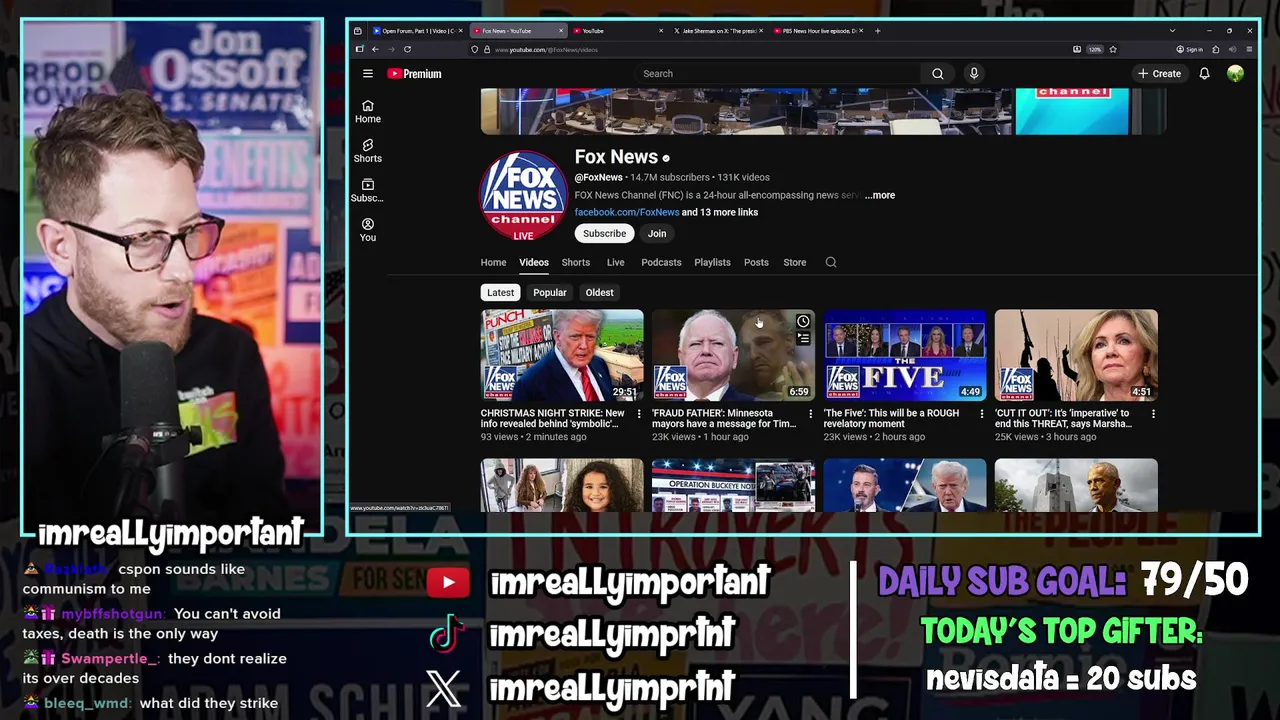Viewport: 1280px width, 720px height.
Task: Click the @FoxNews handle
Action: 599,177
